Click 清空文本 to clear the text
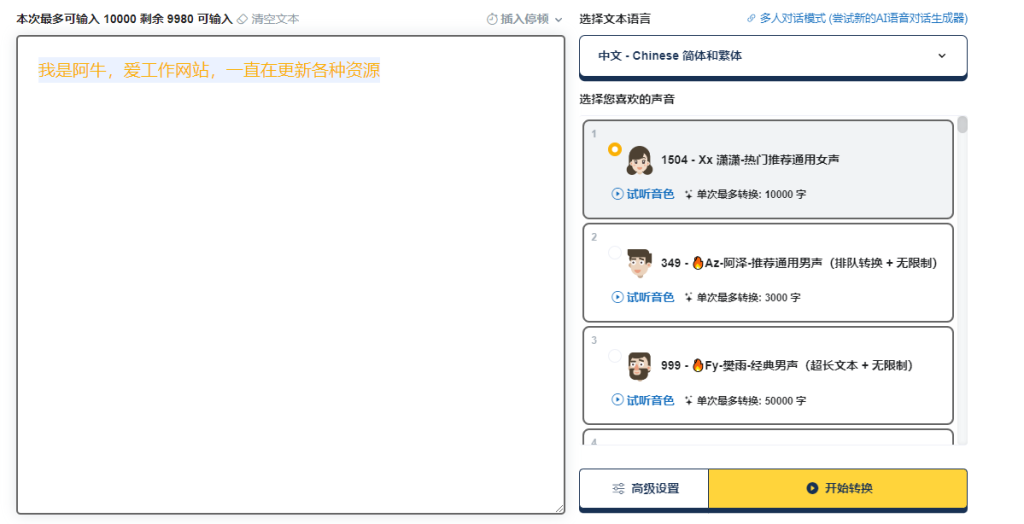 coord(275,20)
